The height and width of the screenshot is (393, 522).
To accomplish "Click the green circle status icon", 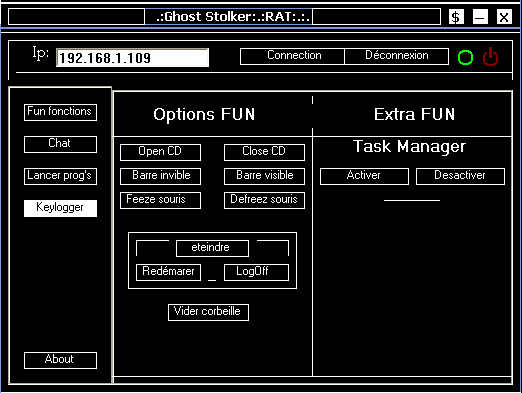I will (465, 58).
